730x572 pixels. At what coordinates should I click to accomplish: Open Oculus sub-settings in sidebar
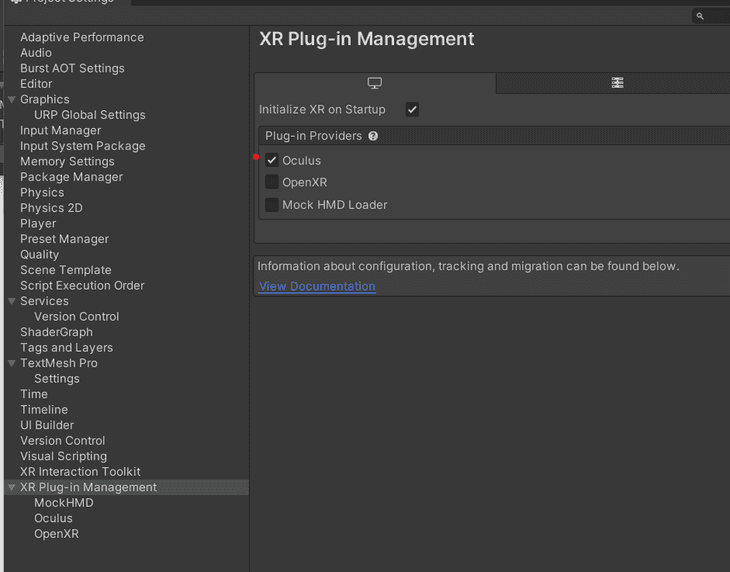[x=53, y=518]
